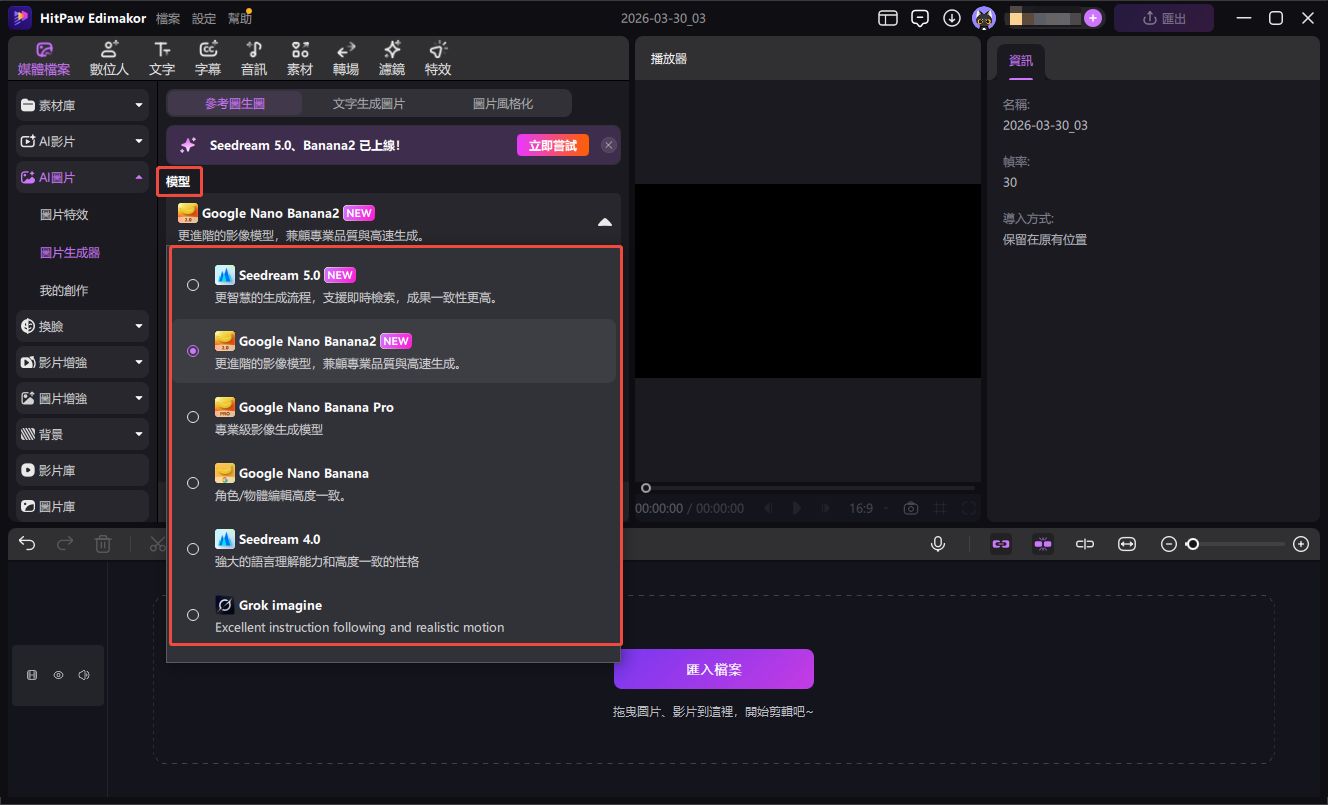Select the 文字 (text) tool
1328x805 pixels.
[162, 57]
